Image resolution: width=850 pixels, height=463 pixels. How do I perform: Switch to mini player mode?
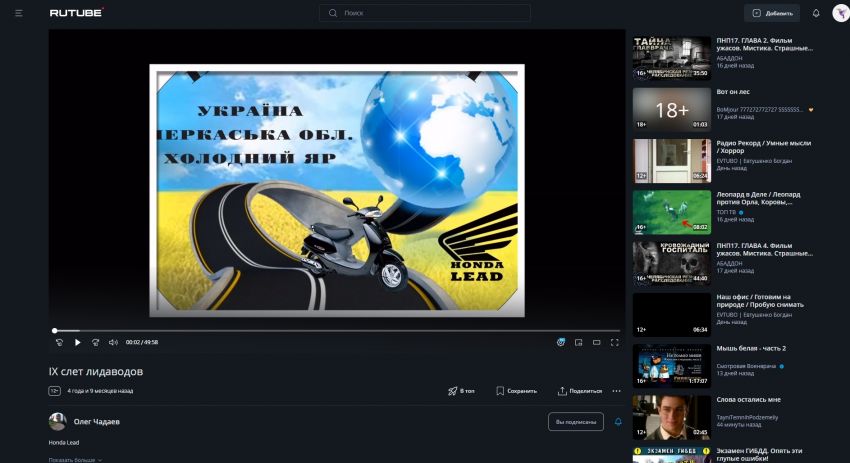578,342
